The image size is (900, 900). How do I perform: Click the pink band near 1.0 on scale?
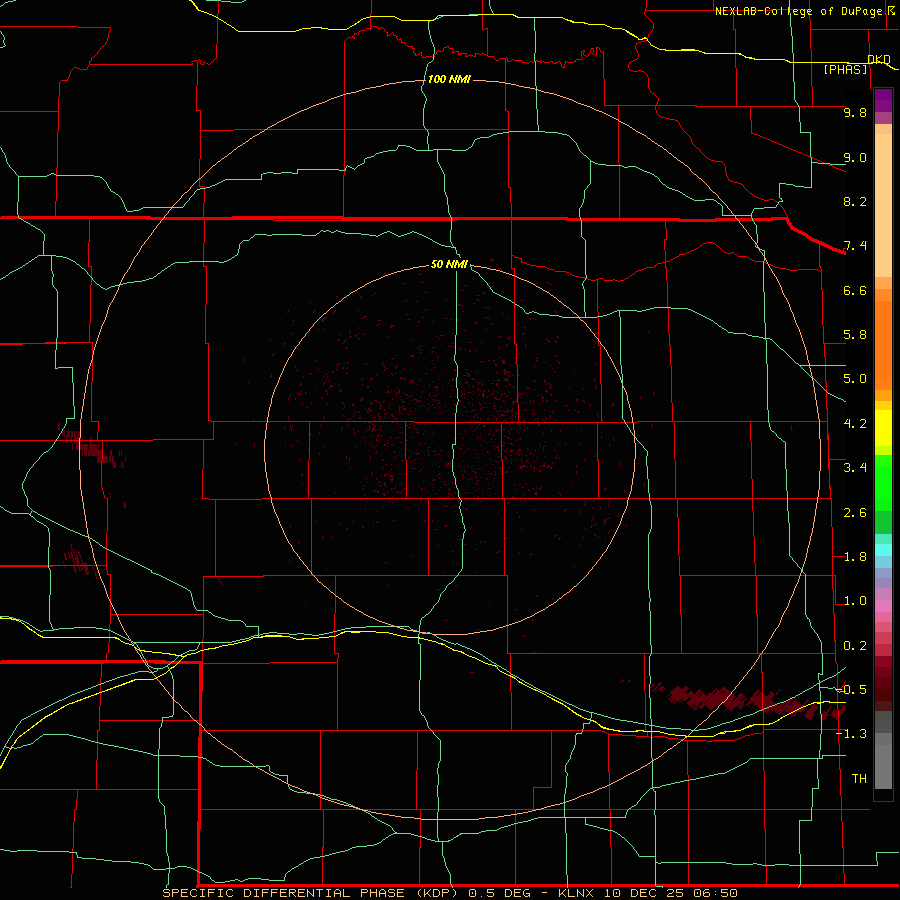[x=883, y=606]
